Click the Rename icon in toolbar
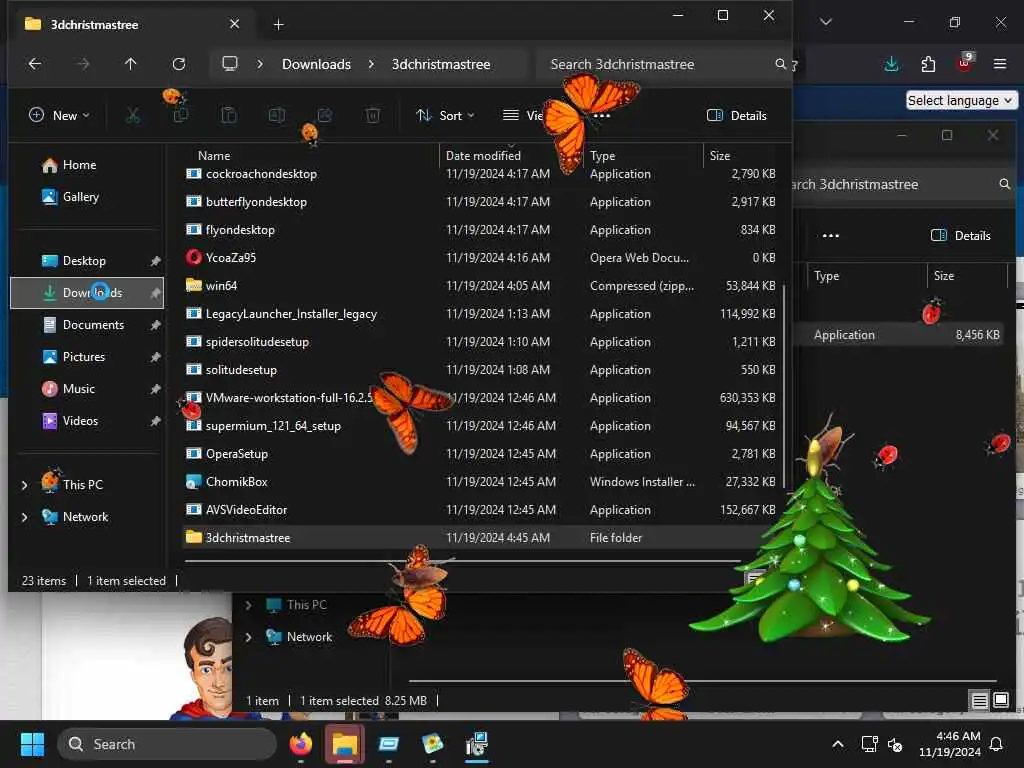1024x768 pixels. (277, 116)
